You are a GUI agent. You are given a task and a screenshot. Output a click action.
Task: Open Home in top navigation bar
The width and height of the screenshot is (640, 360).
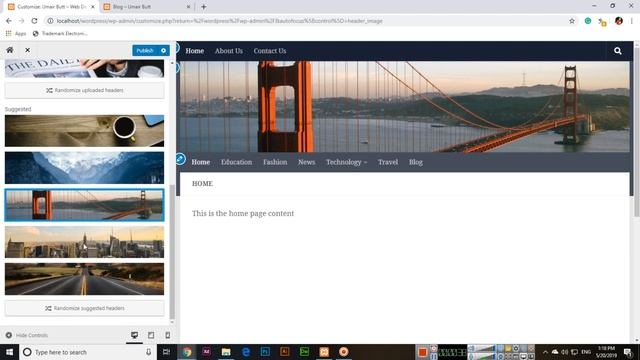coord(195,51)
